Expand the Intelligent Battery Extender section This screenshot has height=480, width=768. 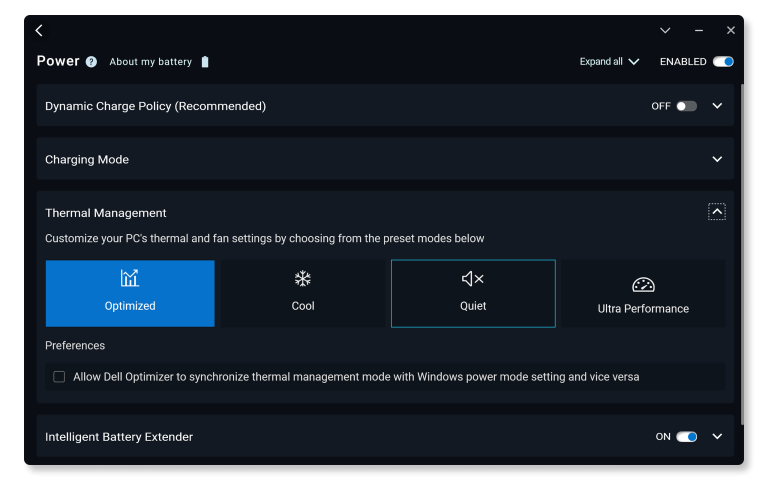(x=717, y=436)
